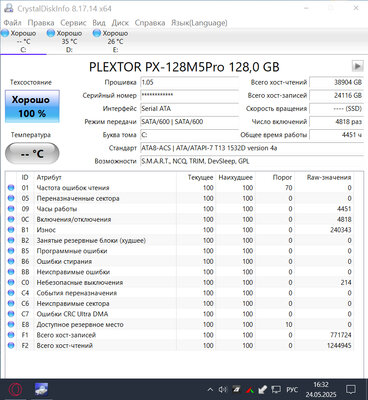This screenshot has width=368, height=400.
Task: Click the status dot beside Износ row
Action: [11, 230]
